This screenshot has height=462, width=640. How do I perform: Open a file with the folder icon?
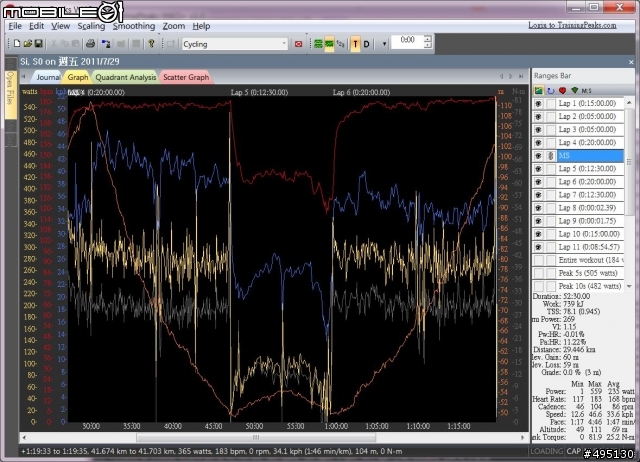(27, 44)
